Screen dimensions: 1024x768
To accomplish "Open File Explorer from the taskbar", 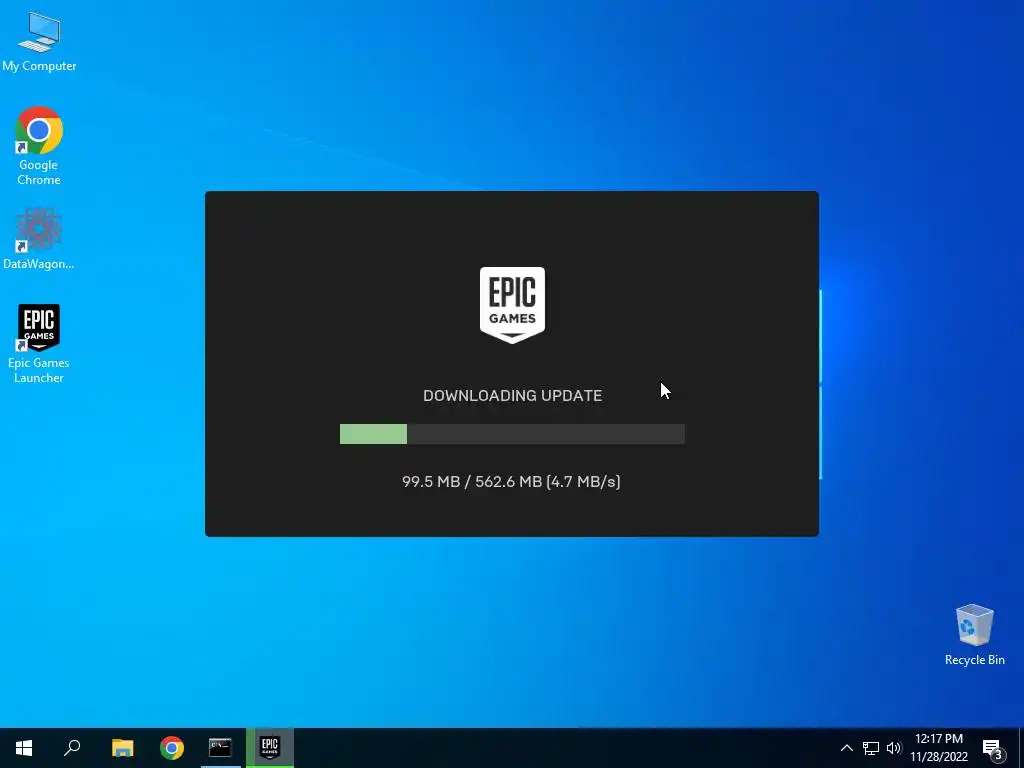I will coord(122,748).
